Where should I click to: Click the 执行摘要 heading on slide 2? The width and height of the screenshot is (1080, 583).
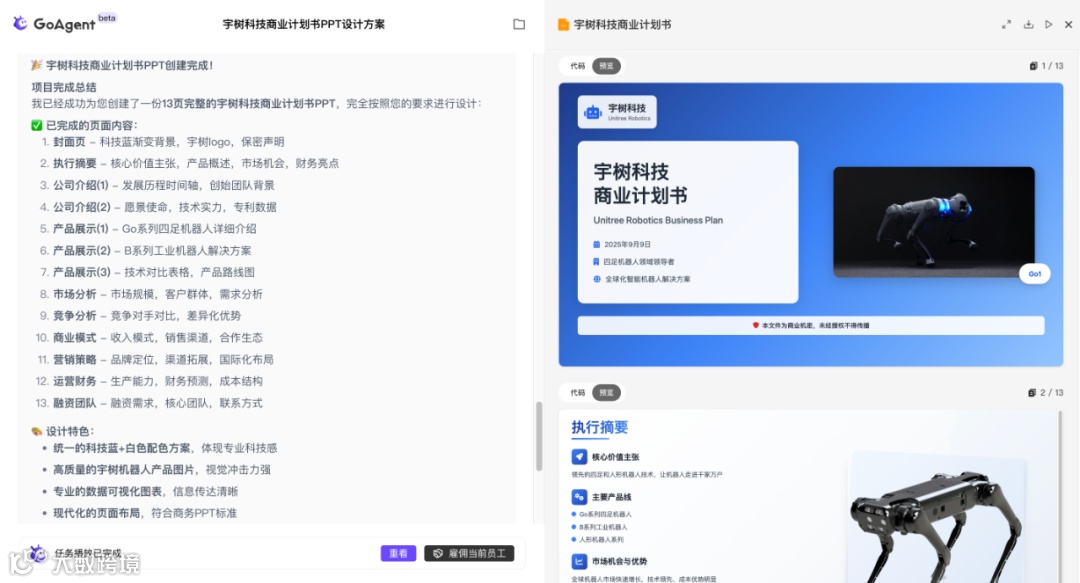point(600,427)
